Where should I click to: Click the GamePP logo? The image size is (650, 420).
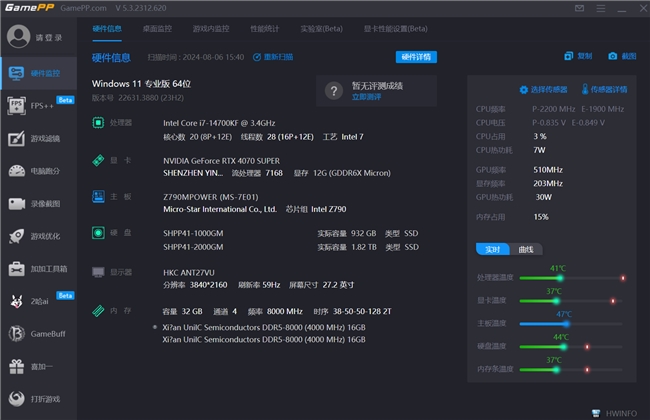point(29,7)
